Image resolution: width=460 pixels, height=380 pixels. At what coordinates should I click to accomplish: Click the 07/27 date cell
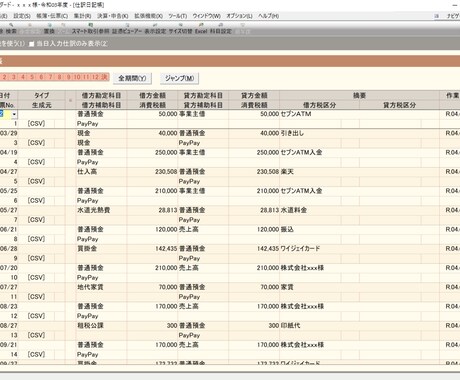click(x=9, y=287)
